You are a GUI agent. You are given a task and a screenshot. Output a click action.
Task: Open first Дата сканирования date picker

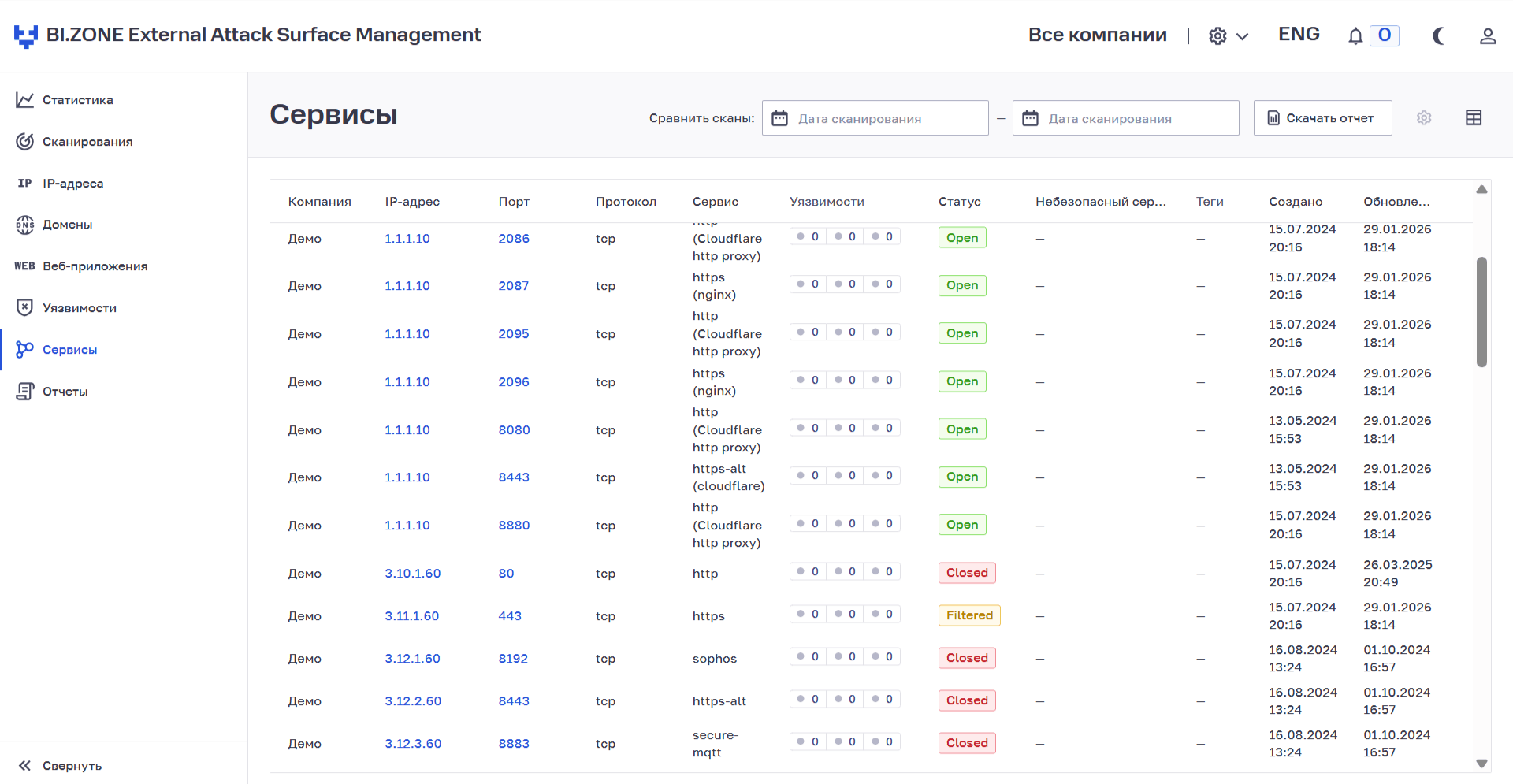[x=875, y=118]
